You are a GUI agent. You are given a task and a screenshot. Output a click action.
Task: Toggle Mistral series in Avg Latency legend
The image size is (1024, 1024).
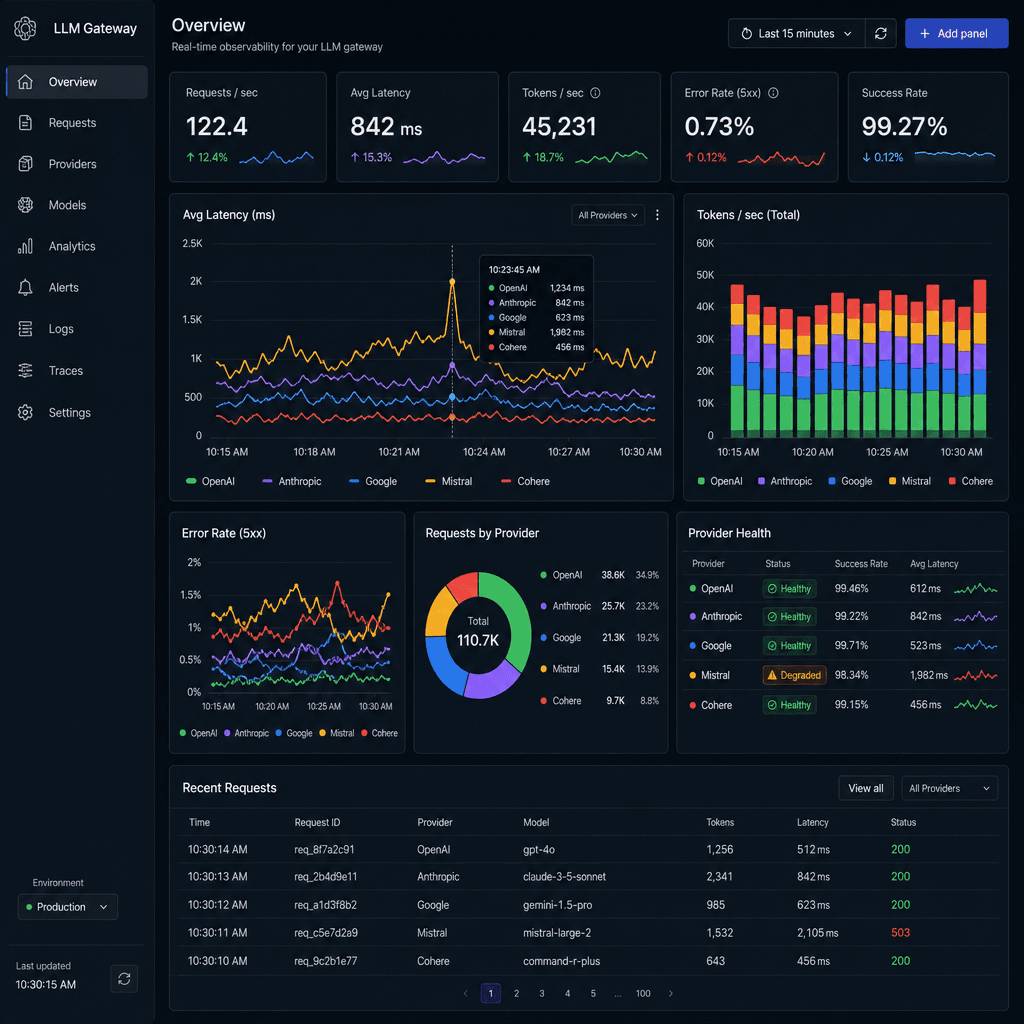448,481
